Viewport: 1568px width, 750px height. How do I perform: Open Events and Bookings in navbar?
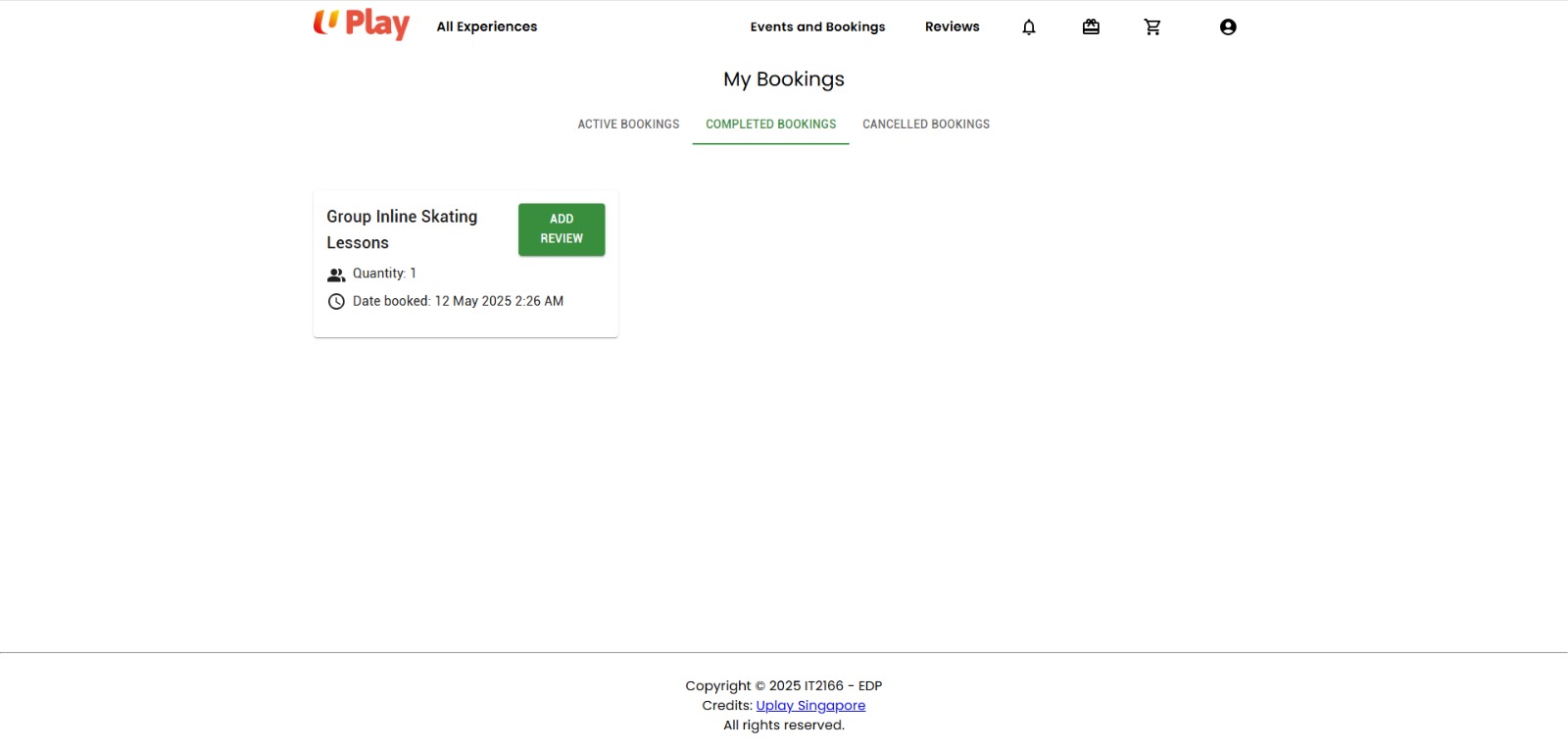(x=817, y=26)
